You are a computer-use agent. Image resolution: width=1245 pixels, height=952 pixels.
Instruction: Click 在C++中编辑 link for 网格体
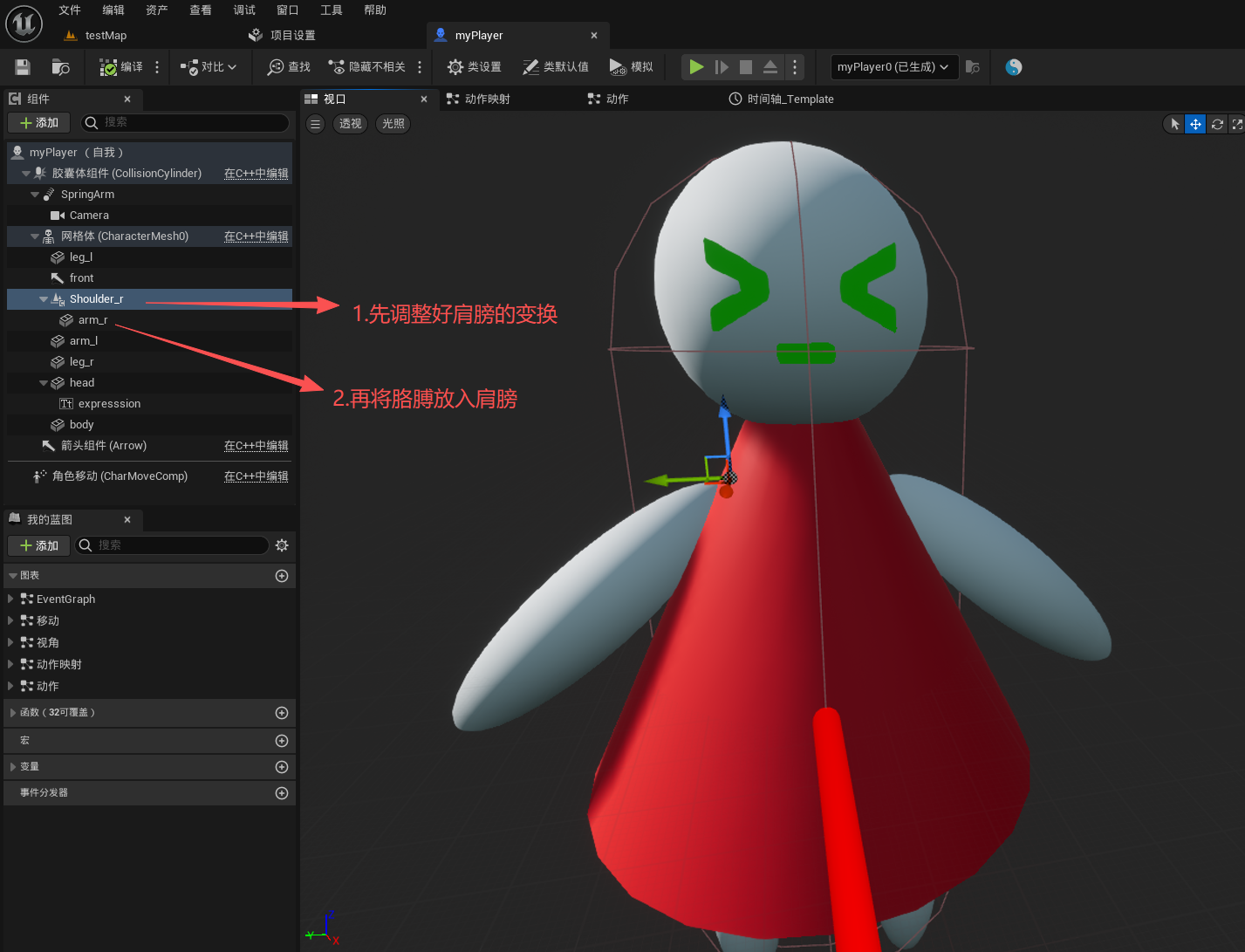pyautogui.click(x=256, y=236)
